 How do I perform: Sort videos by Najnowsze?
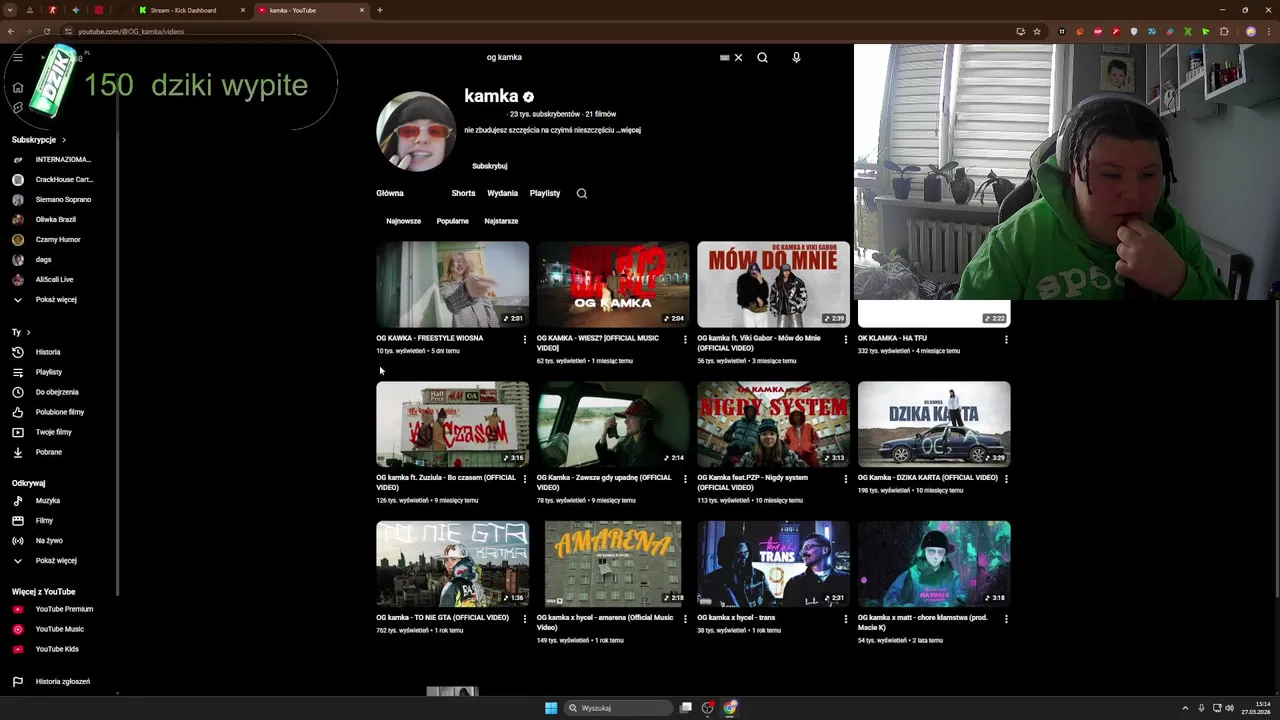point(404,221)
